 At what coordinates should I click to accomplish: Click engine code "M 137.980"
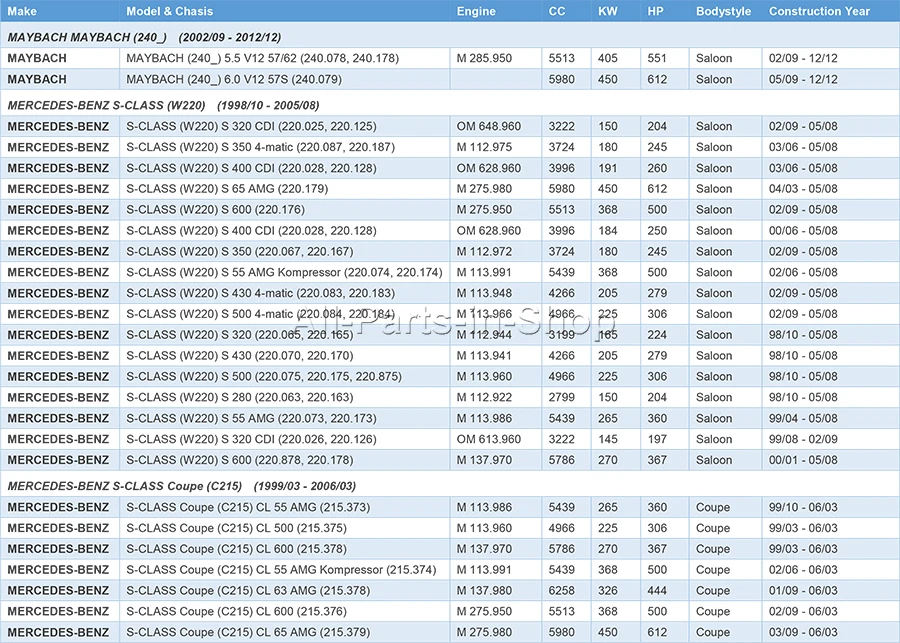(x=484, y=591)
